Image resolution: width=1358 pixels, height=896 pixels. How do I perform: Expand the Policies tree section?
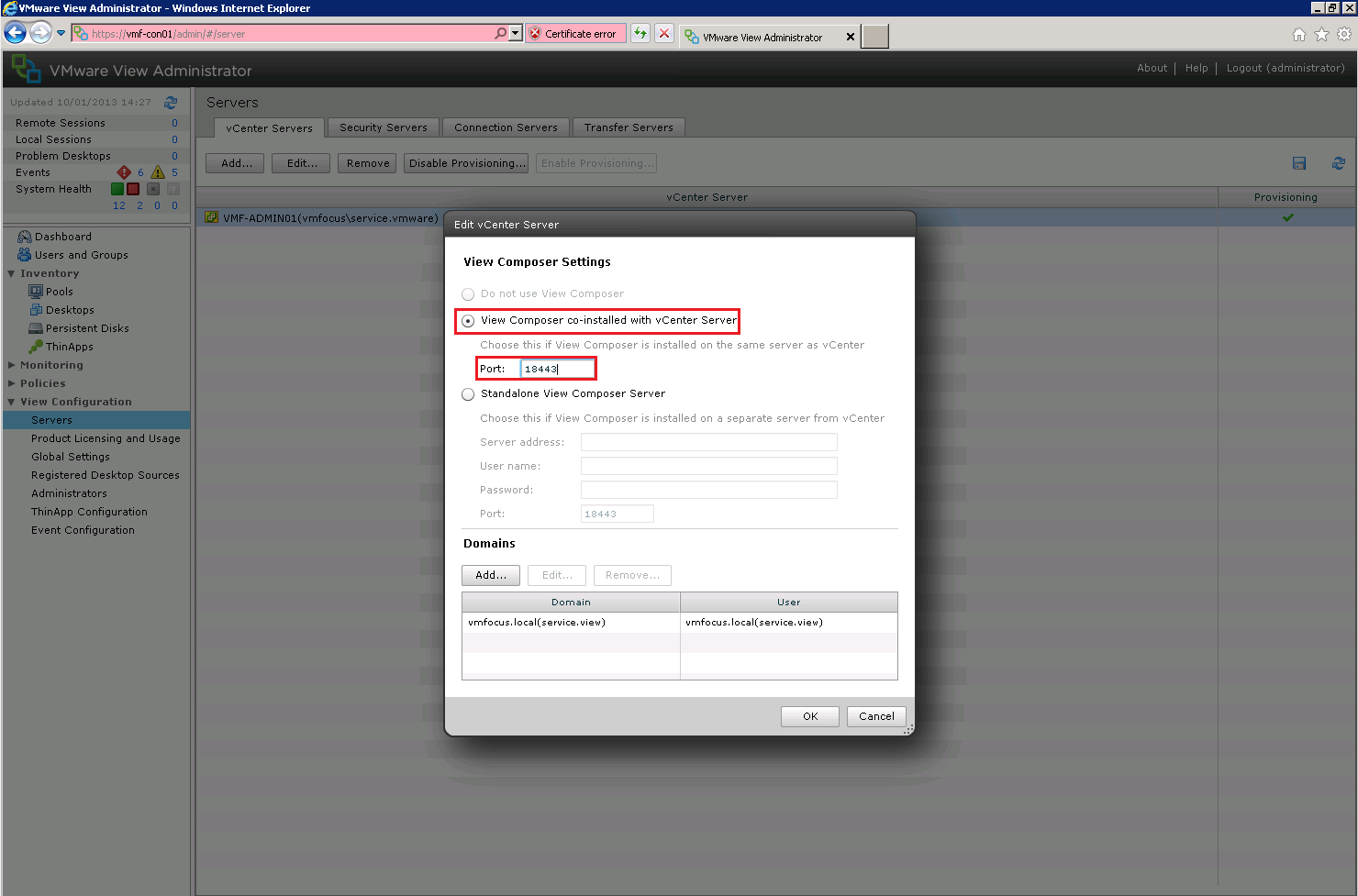point(11,383)
